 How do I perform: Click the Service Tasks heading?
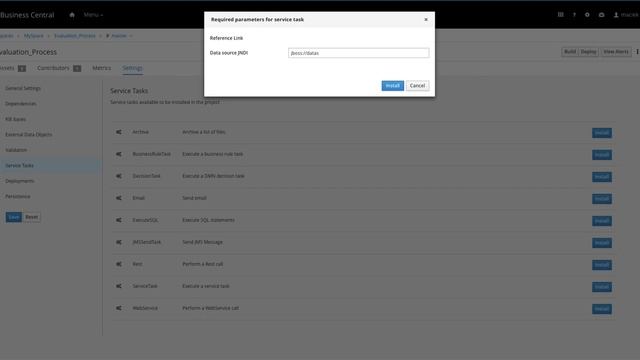point(129,91)
